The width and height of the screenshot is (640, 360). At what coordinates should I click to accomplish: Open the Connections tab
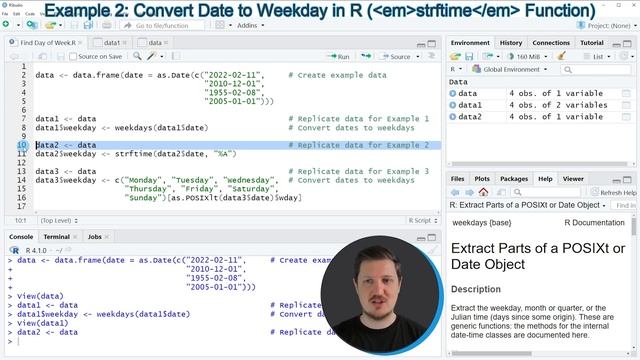pos(551,43)
